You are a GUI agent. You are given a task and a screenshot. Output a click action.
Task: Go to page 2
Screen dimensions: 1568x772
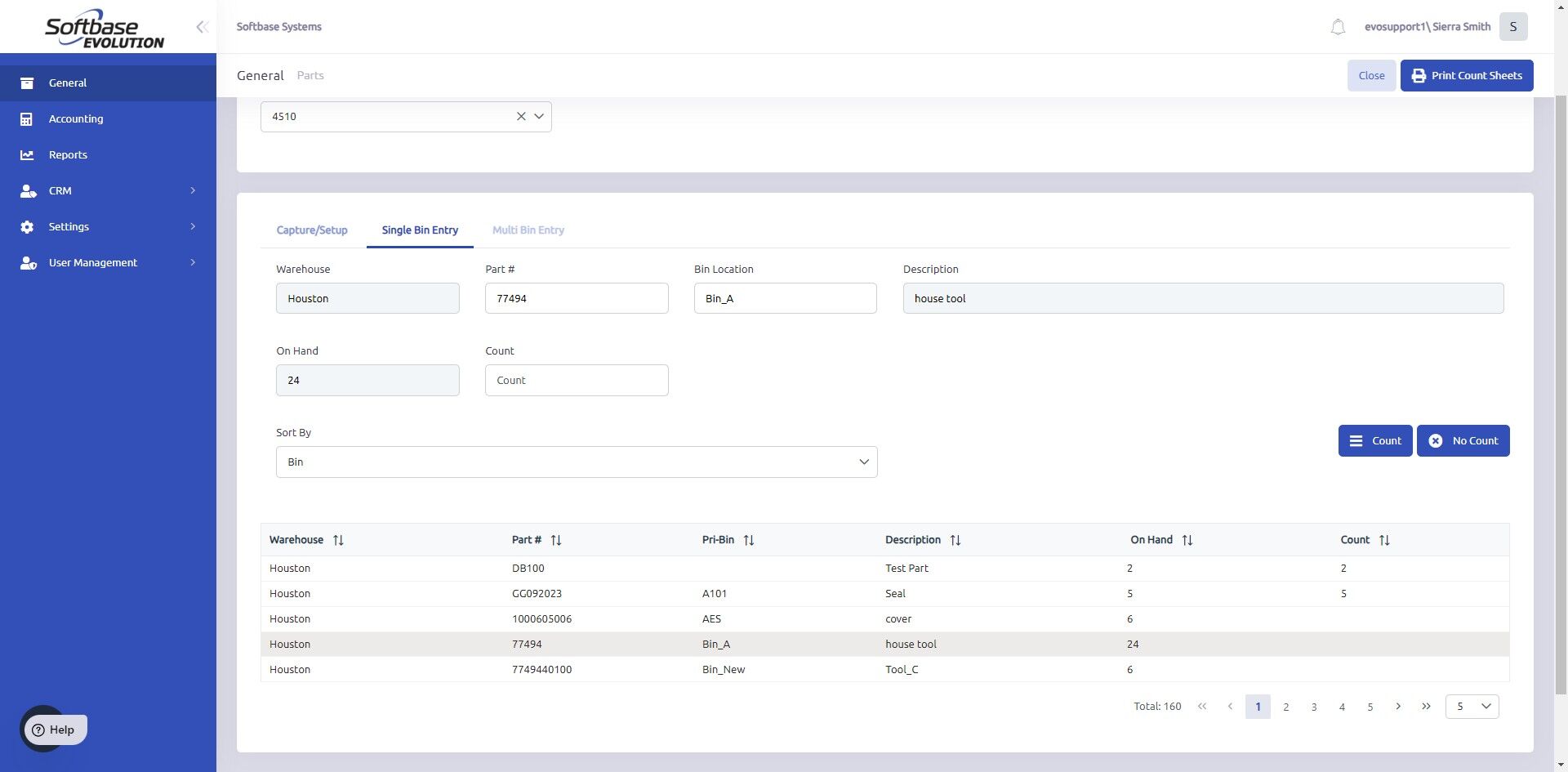pyautogui.click(x=1286, y=707)
